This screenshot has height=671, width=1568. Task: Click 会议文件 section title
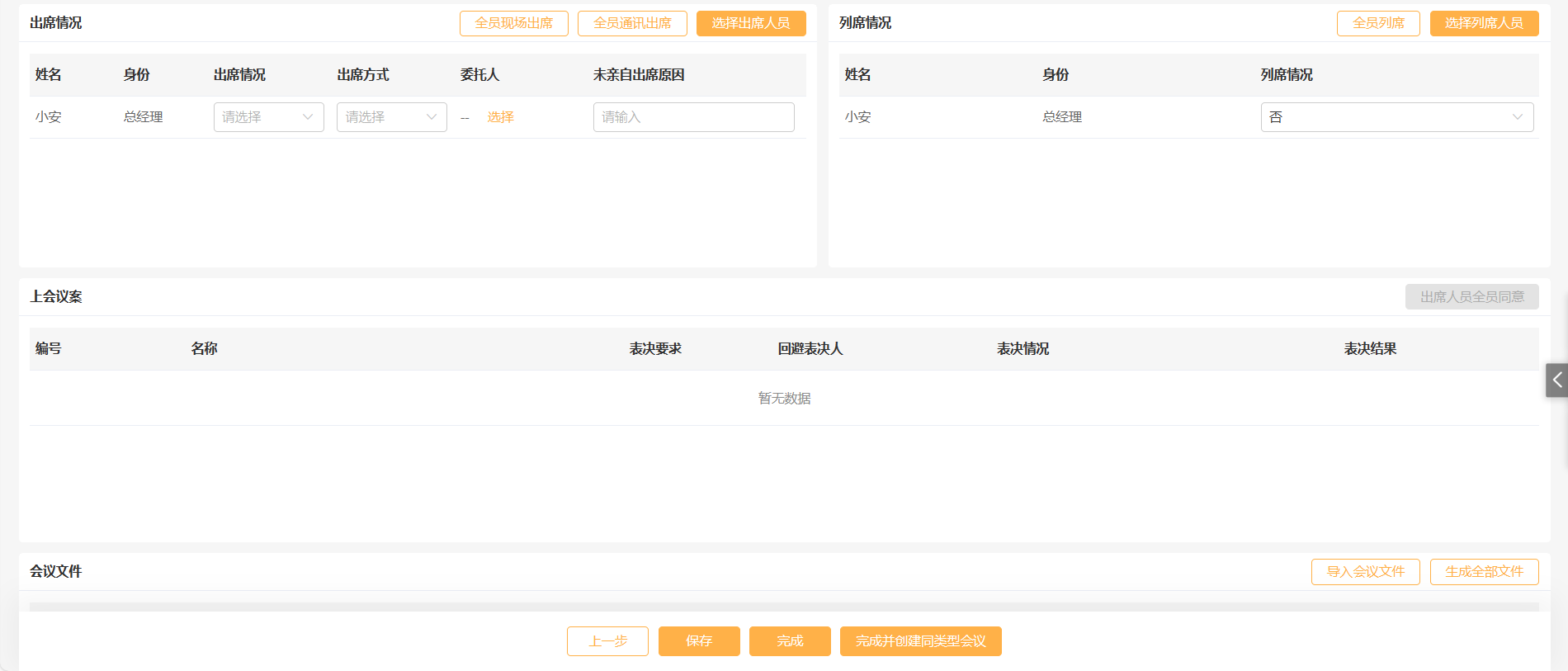56,571
